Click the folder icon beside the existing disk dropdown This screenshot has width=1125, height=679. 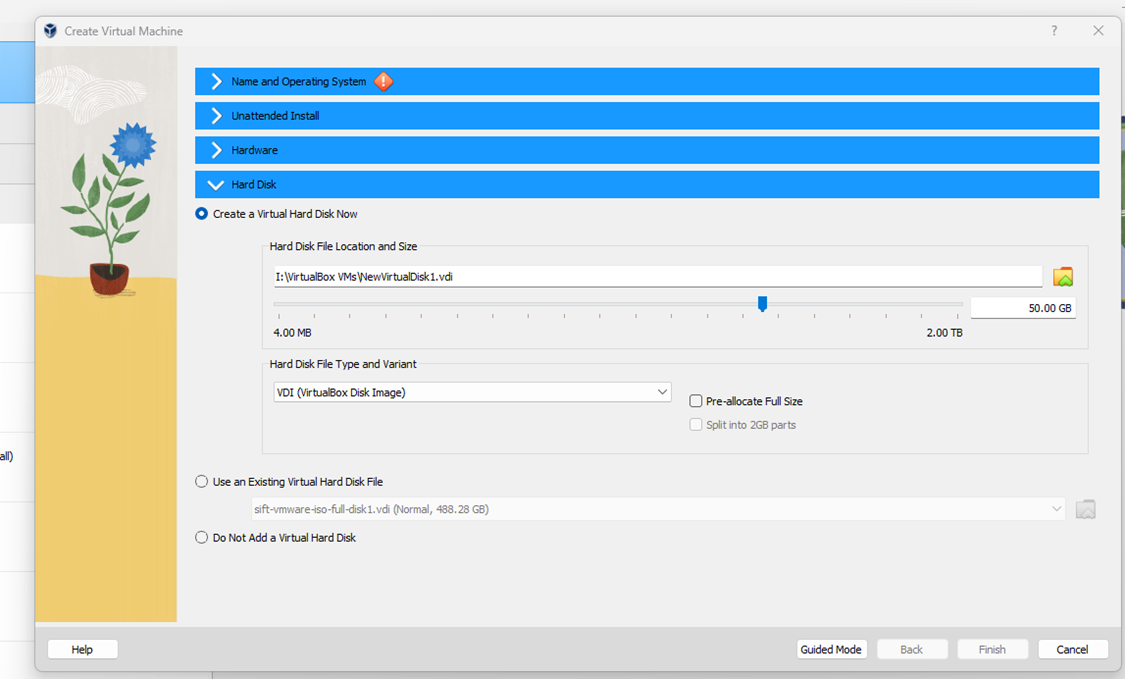coord(1085,508)
